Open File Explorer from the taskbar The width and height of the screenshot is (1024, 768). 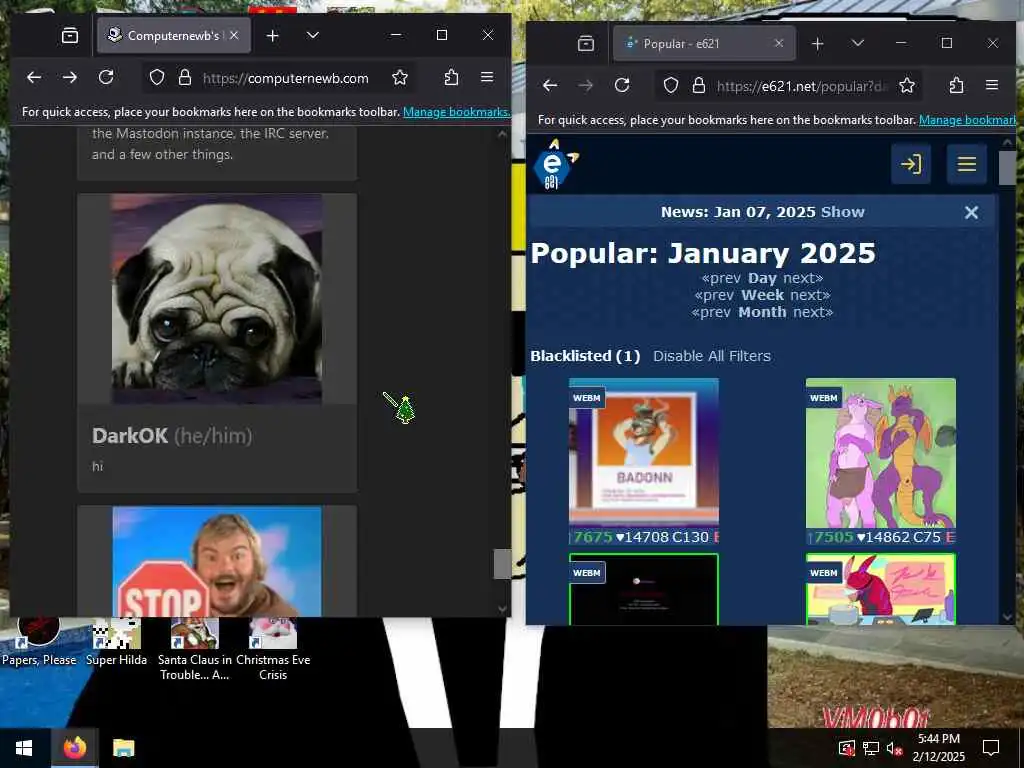pyautogui.click(x=123, y=748)
